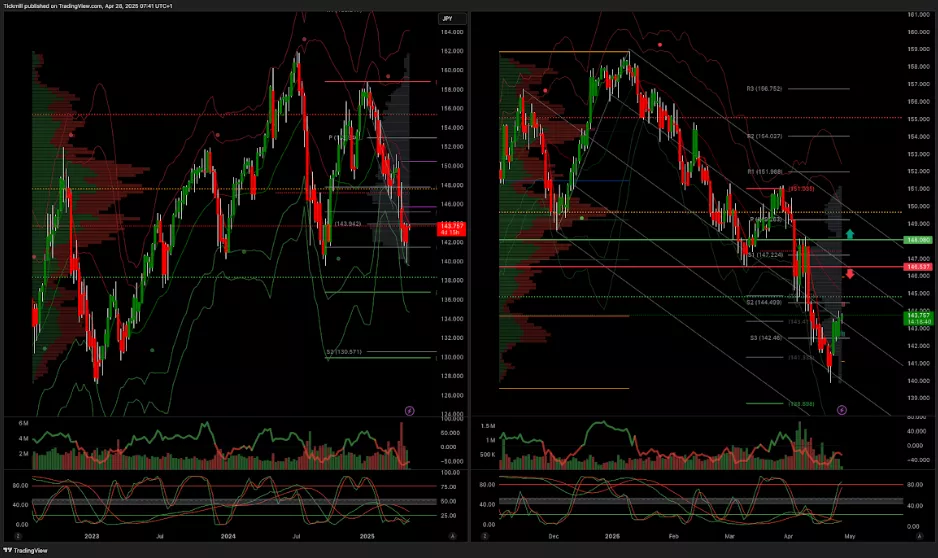Click the green 143.757 price tag on right chart
Screen dimensions: 938x558
click(917, 318)
